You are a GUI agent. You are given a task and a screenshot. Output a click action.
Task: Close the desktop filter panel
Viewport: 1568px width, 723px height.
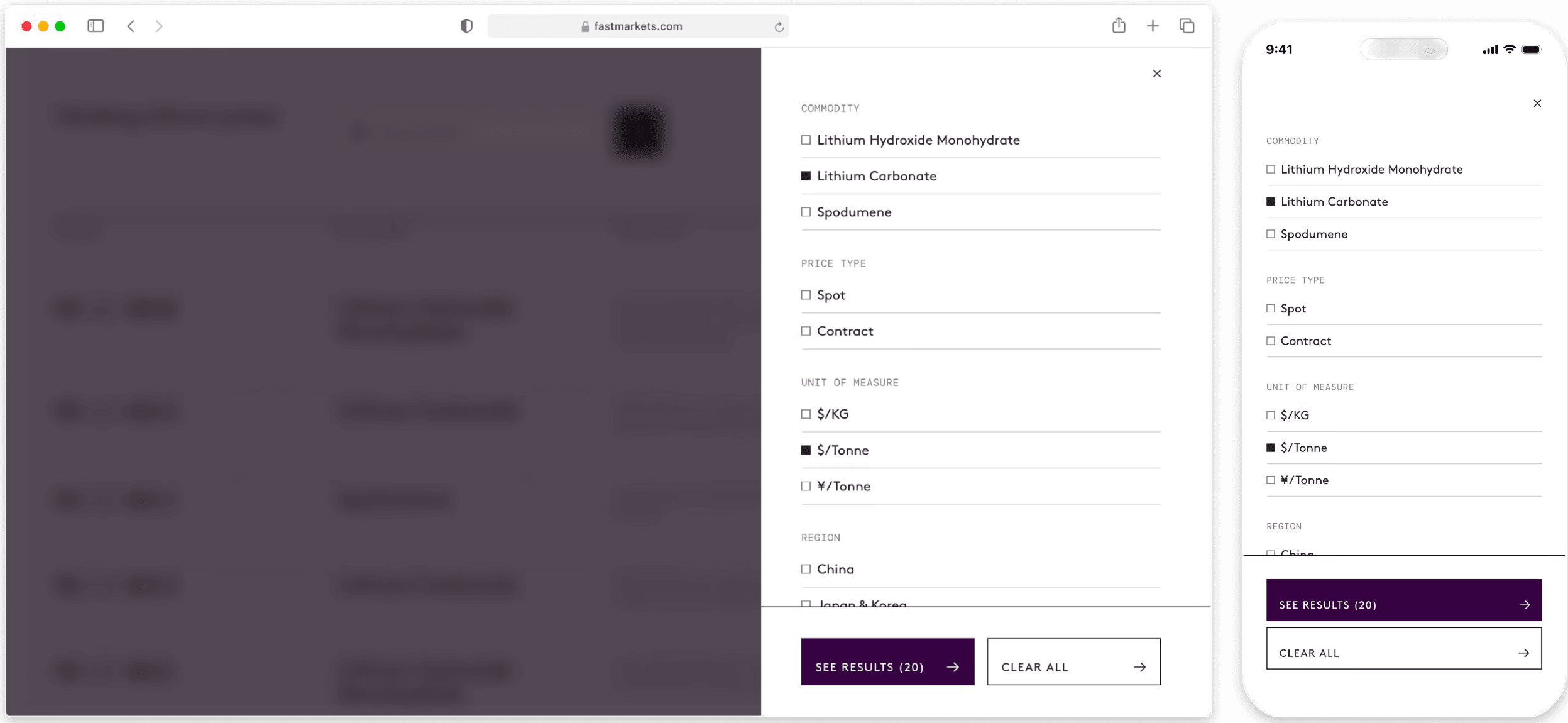click(x=1157, y=74)
